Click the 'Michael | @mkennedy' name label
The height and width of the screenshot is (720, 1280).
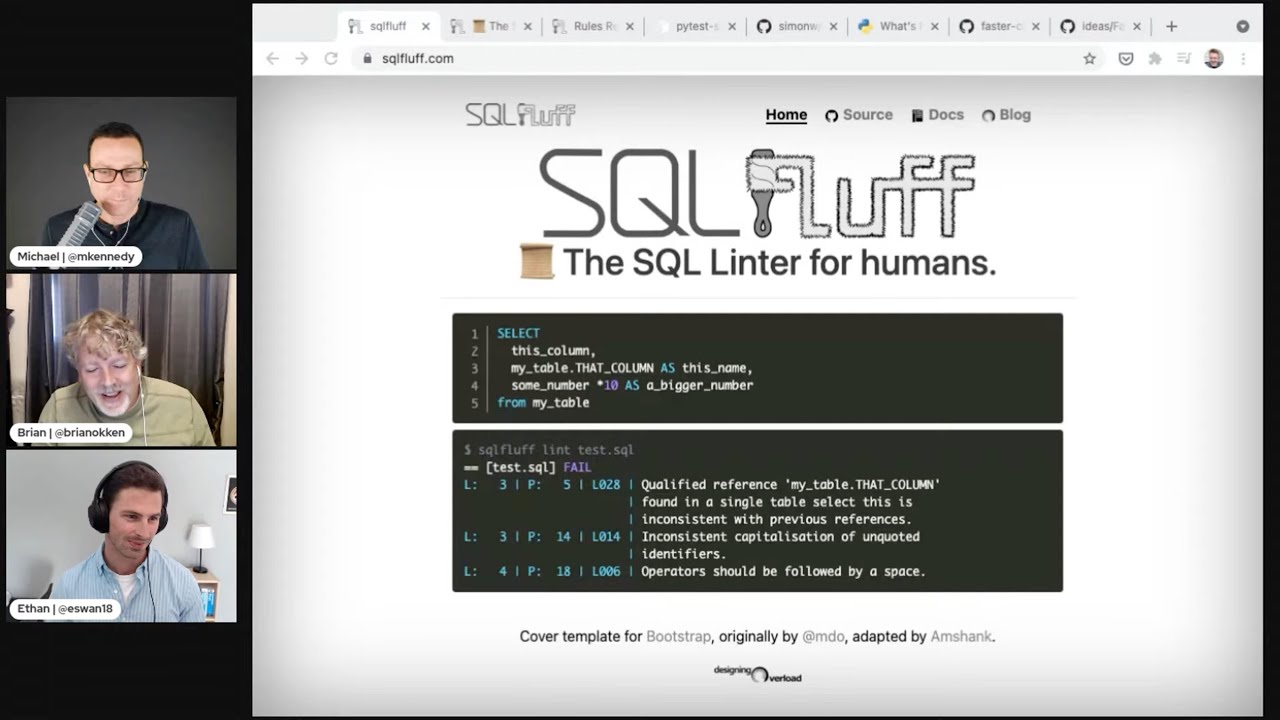coord(75,257)
